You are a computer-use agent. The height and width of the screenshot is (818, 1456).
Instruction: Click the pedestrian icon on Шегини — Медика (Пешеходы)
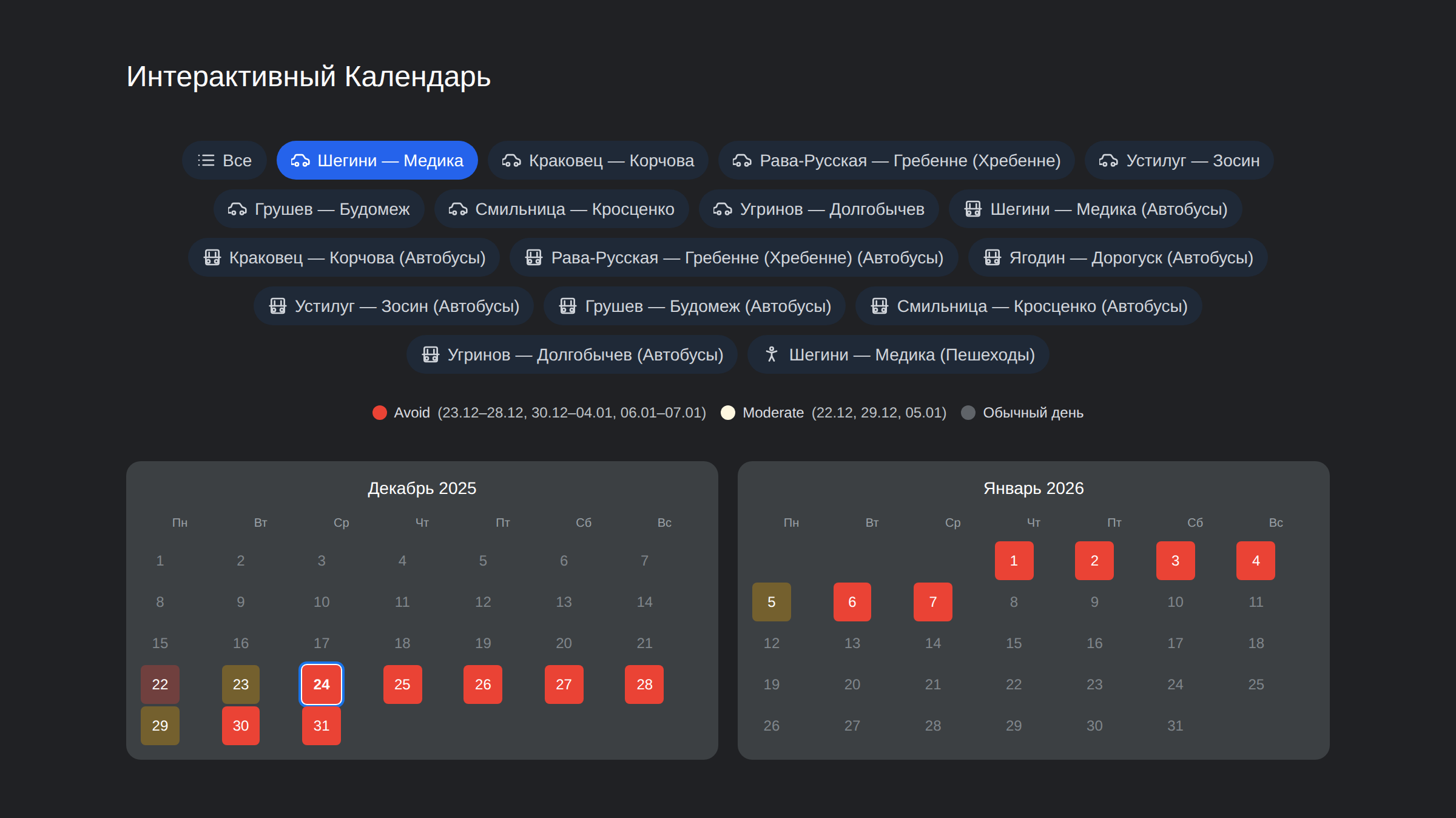tap(772, 354)
